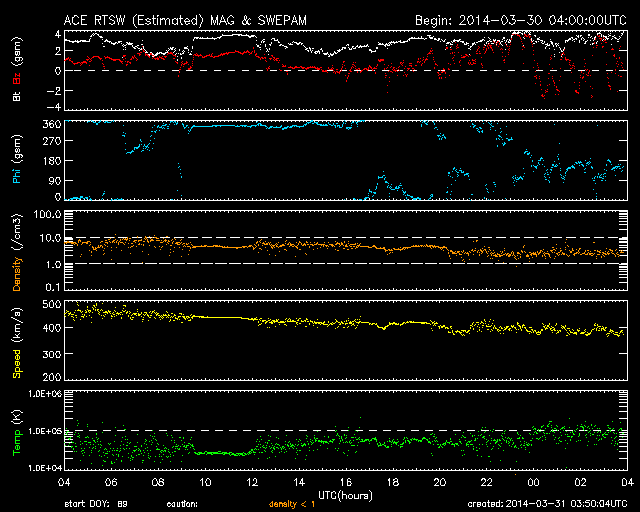640x512 pixels.
Task: Select the orange 'density < 1' caution note
Action: tap(292, 504)
